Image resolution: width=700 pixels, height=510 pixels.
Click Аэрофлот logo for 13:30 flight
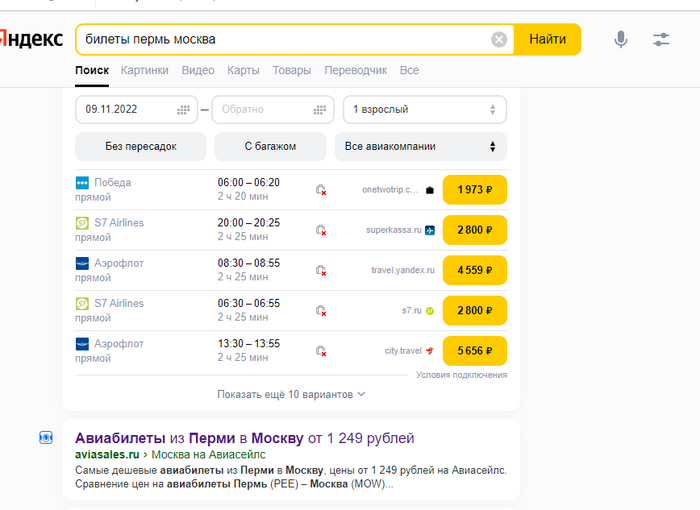click(82, 344)
